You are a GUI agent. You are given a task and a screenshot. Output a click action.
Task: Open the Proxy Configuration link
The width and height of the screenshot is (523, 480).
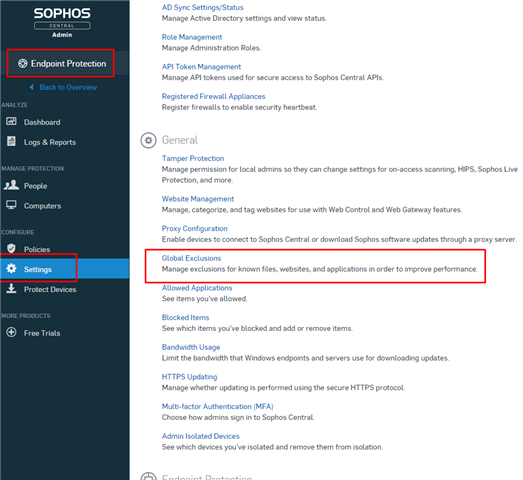pos(194,228)
